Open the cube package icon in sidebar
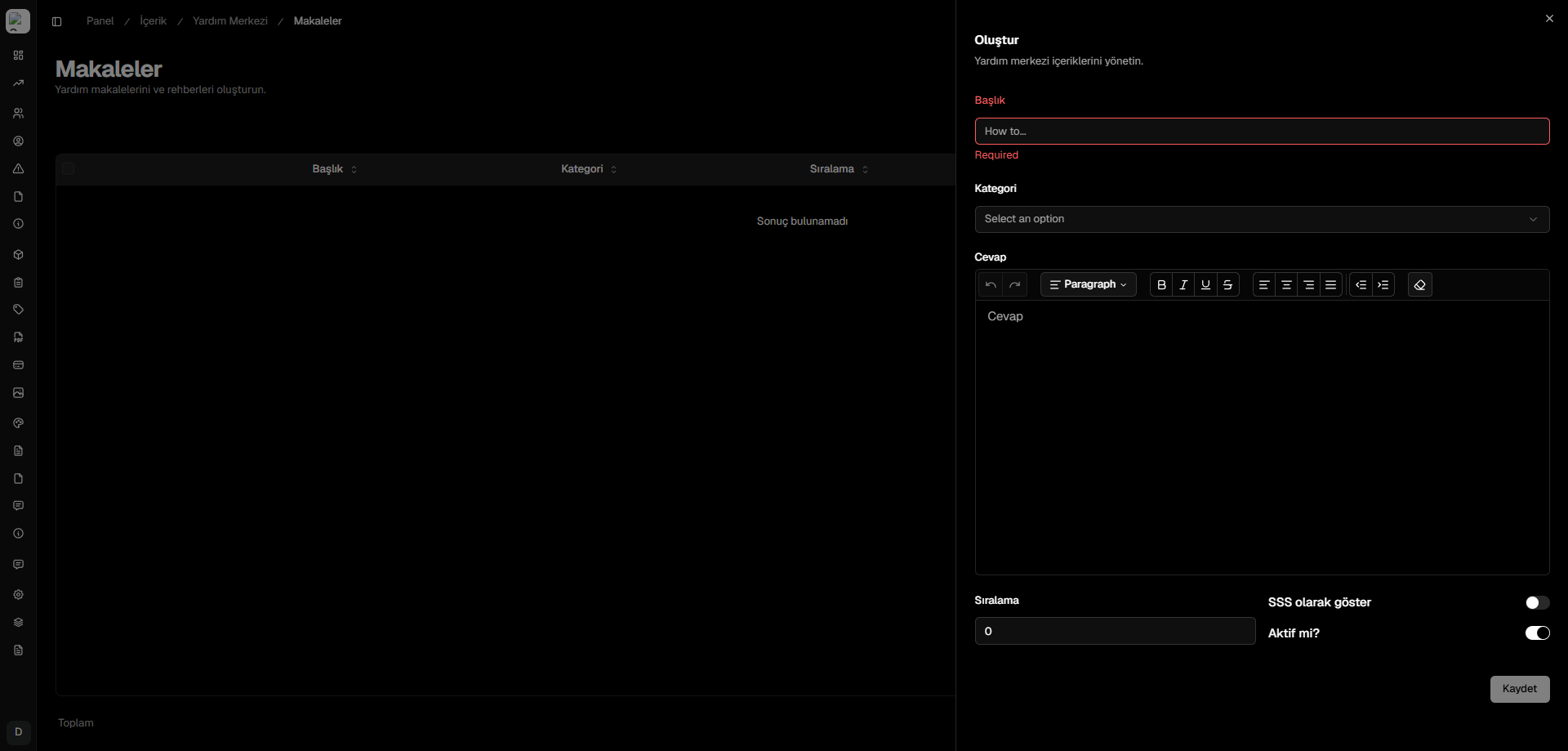 tap(18, 255)
